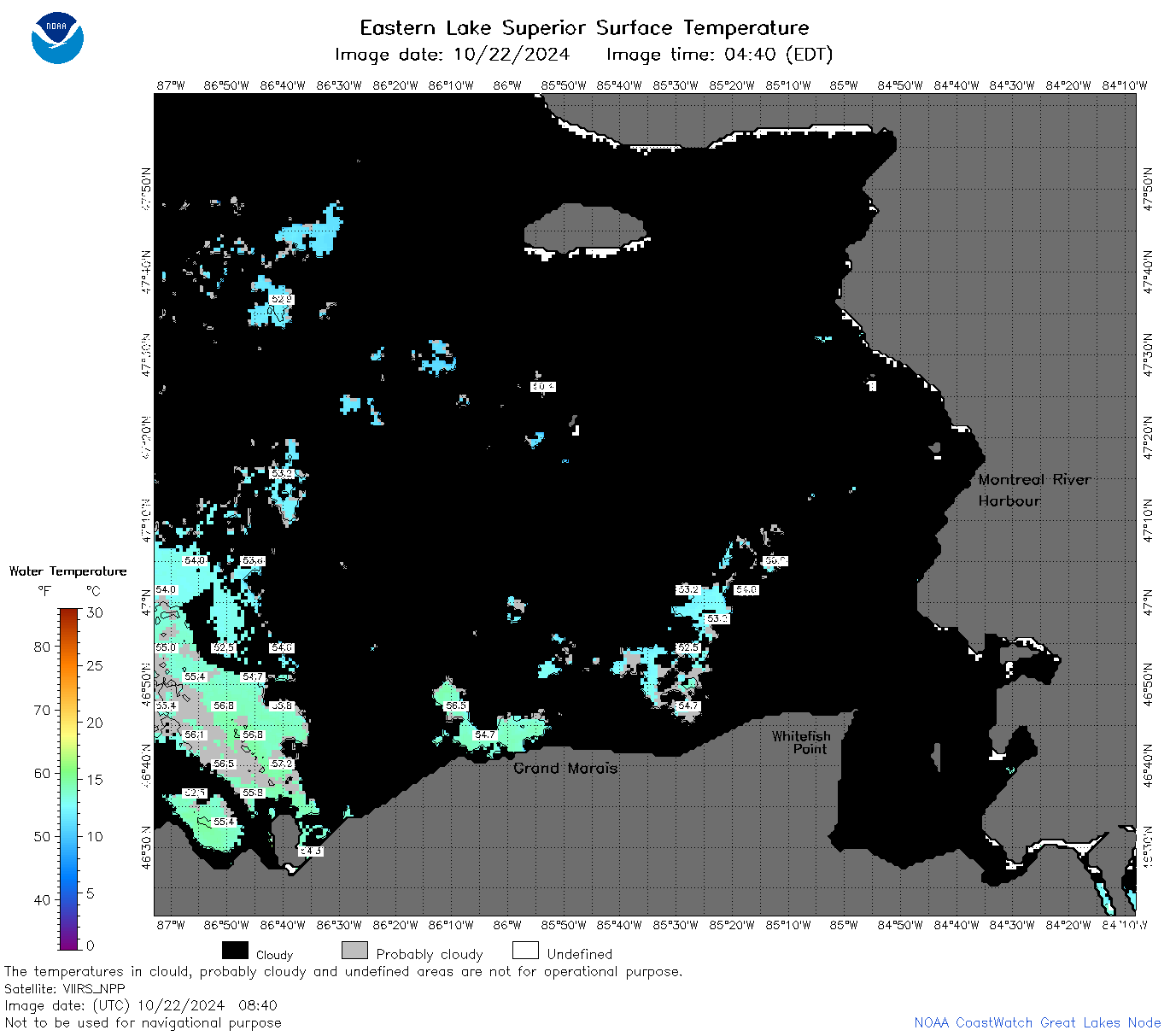The height and width of the screenshot is (1036, 1170).
Task: Click the Undefined legend label
Action: click(x=580, y=954)
